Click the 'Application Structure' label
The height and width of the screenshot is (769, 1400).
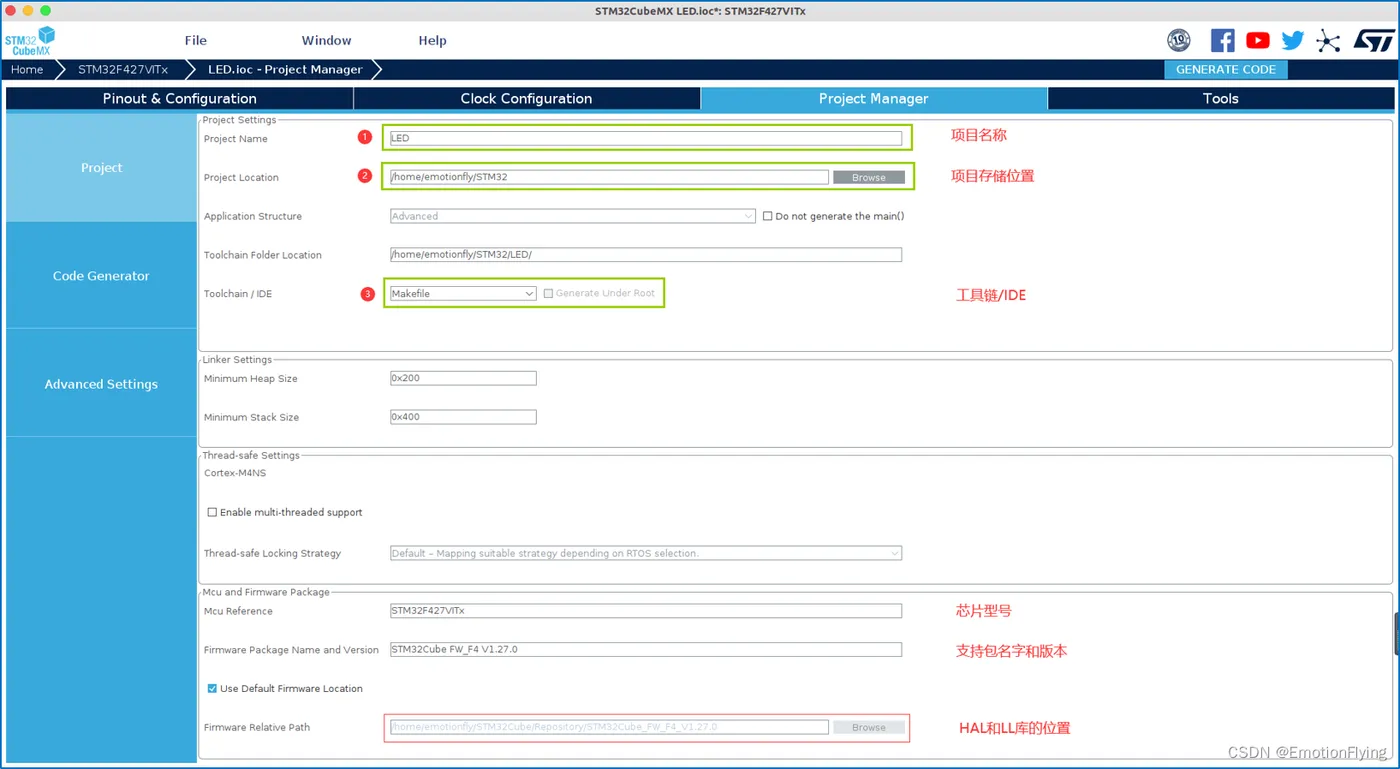(253, 216)
